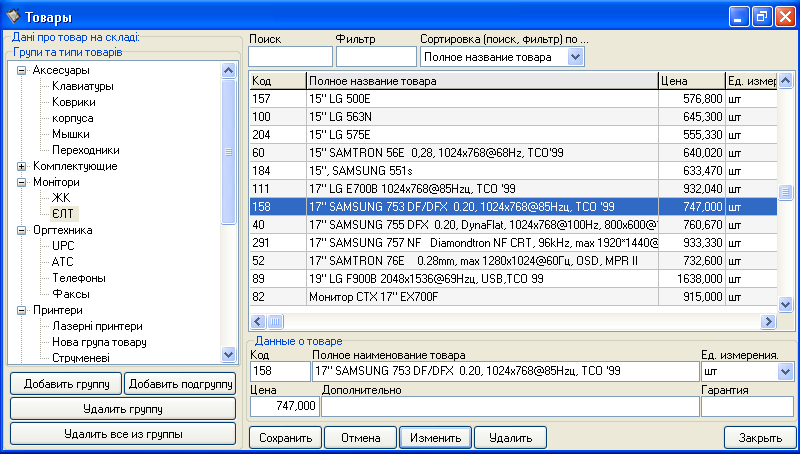Select Клавиатуры in the tree

pos(82,86)
